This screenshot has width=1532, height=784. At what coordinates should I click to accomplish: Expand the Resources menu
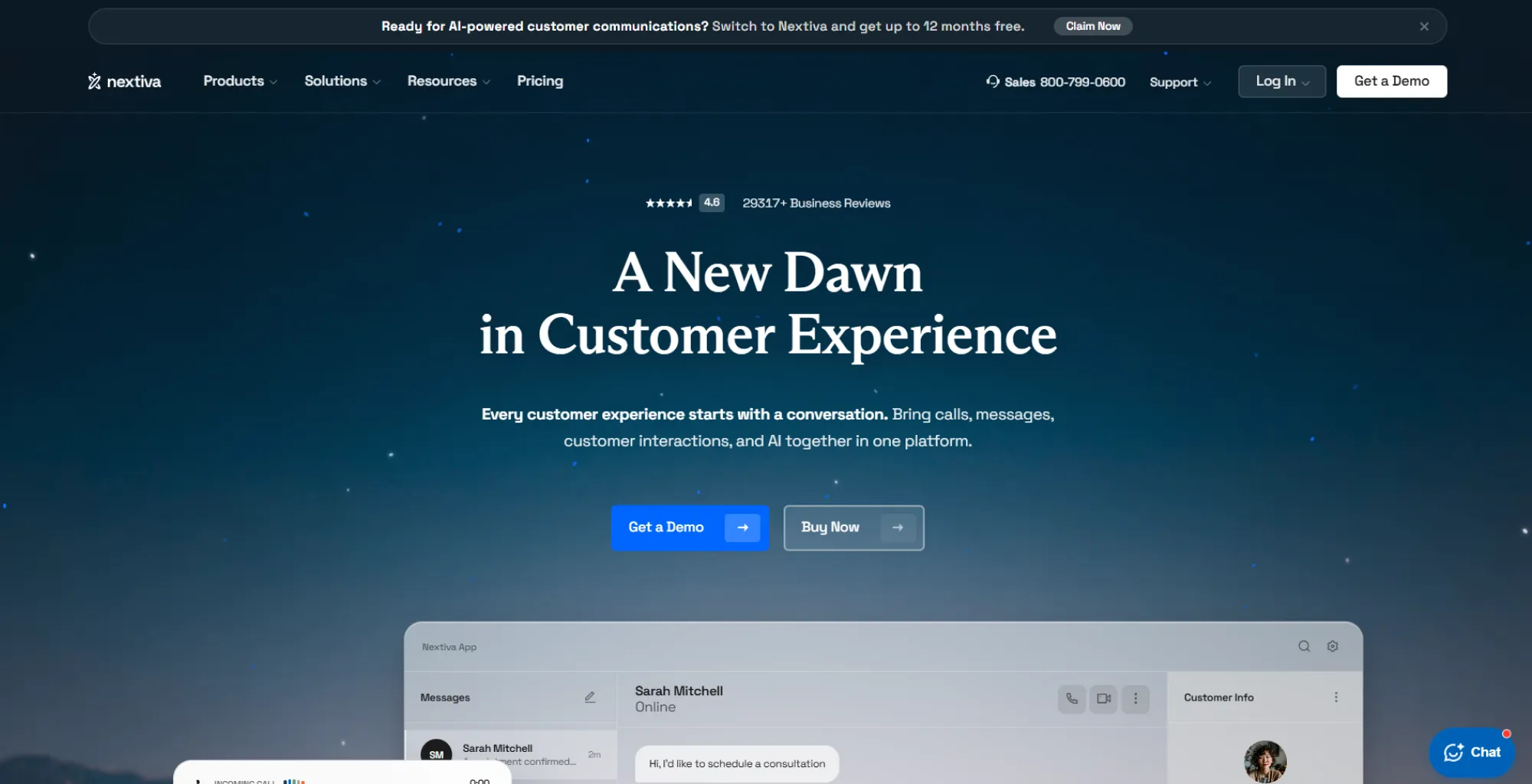point(449,81)
